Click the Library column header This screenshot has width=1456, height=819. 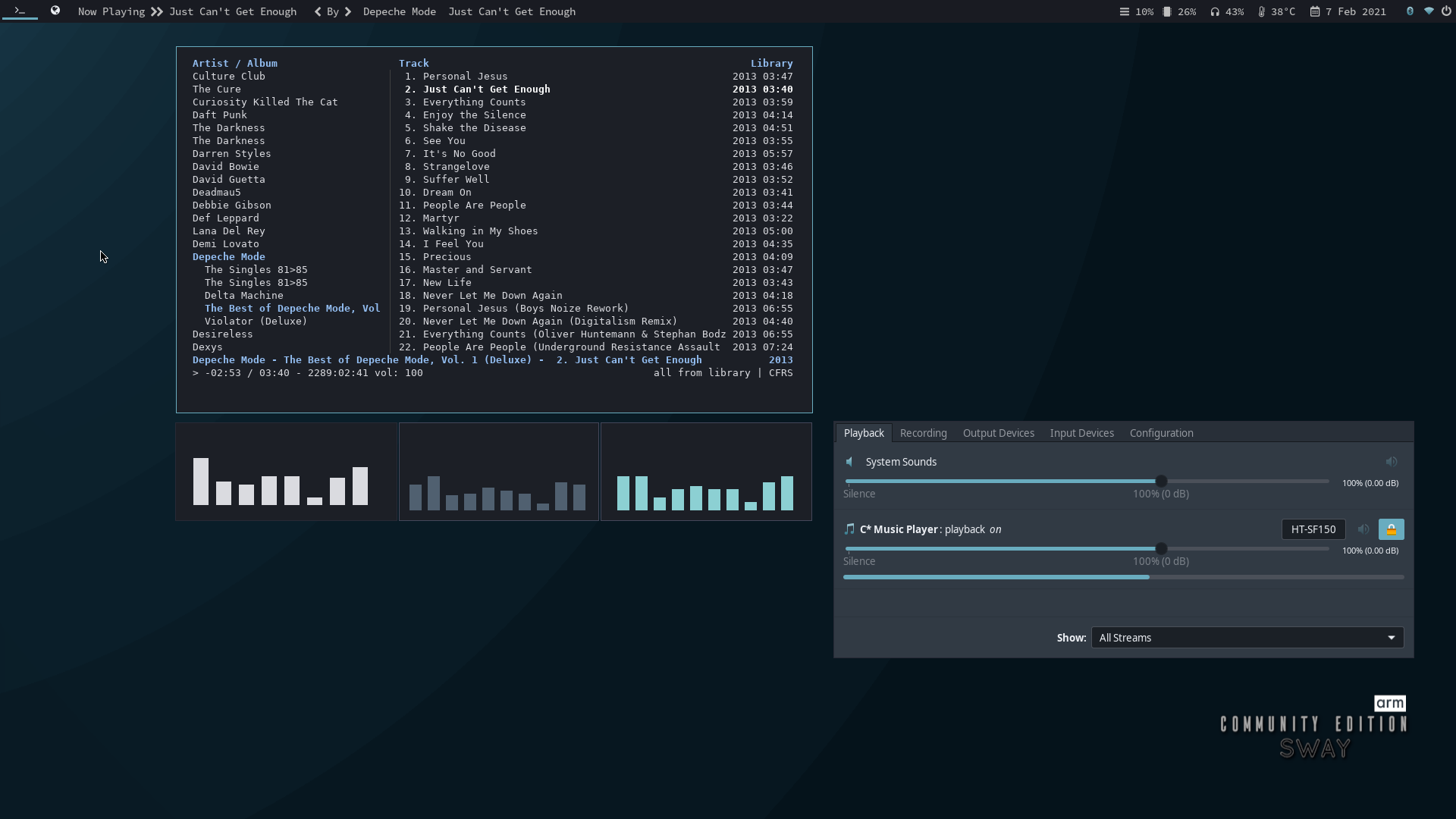(771, 64)
